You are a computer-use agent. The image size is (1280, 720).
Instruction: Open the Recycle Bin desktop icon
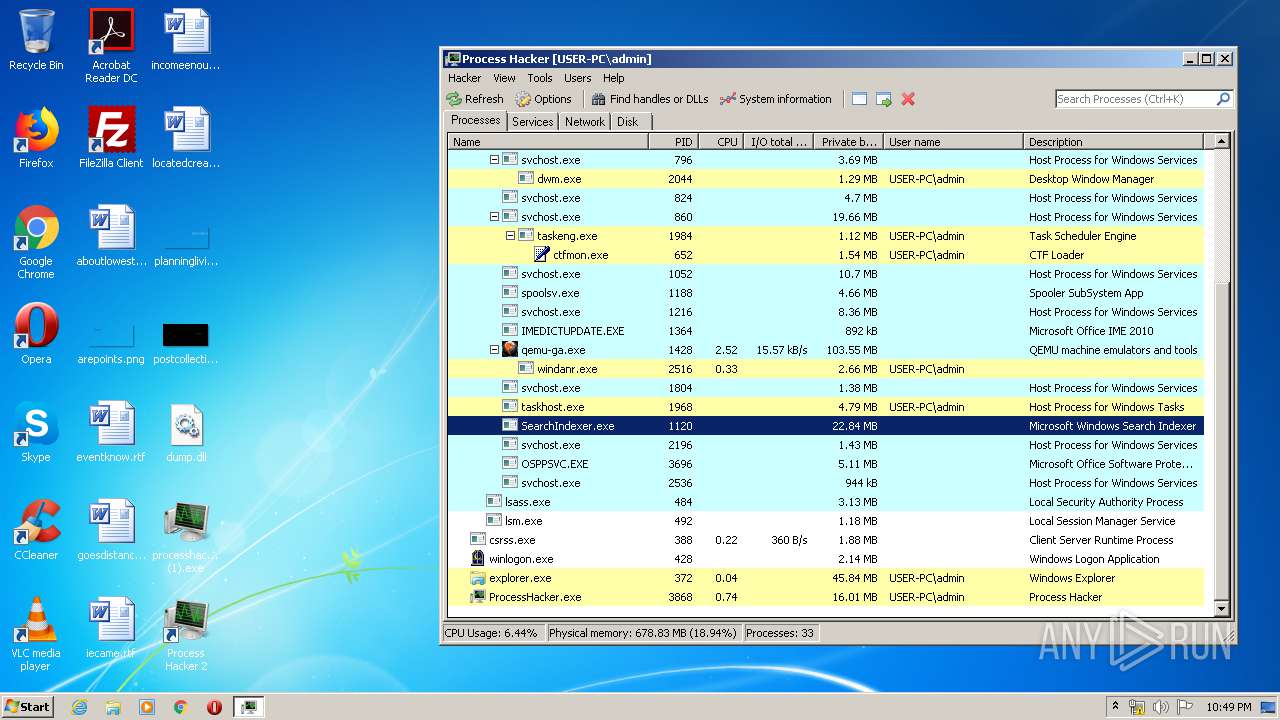tap(36, 41)
